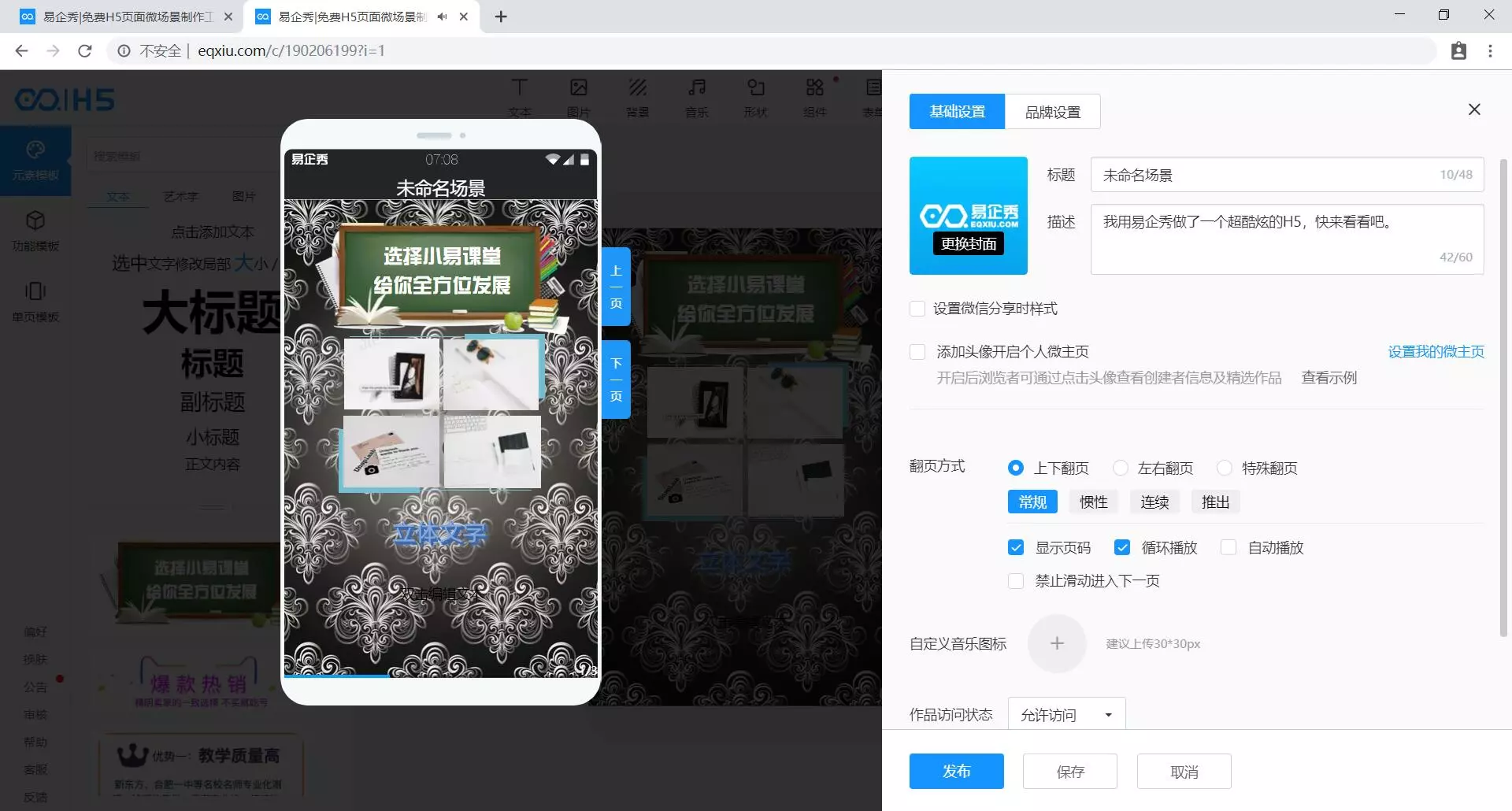
Task: Add 大标题 text element
Action: [211, 313]
